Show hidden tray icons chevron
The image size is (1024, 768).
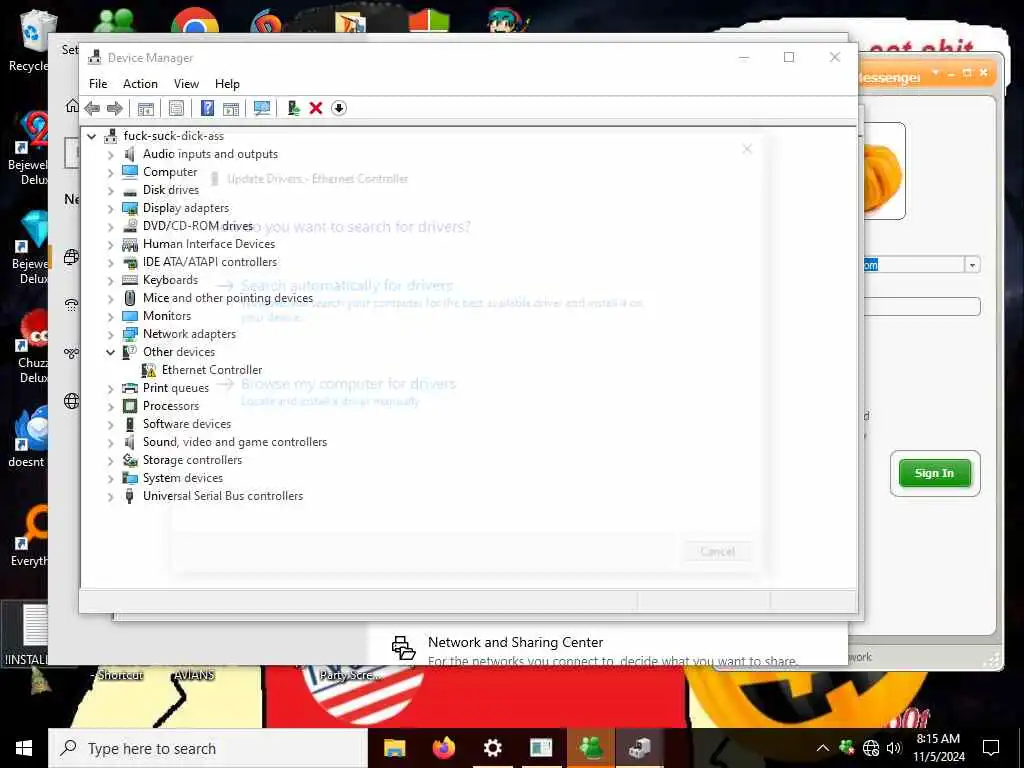pyautogui.click(x=823, y=748)
